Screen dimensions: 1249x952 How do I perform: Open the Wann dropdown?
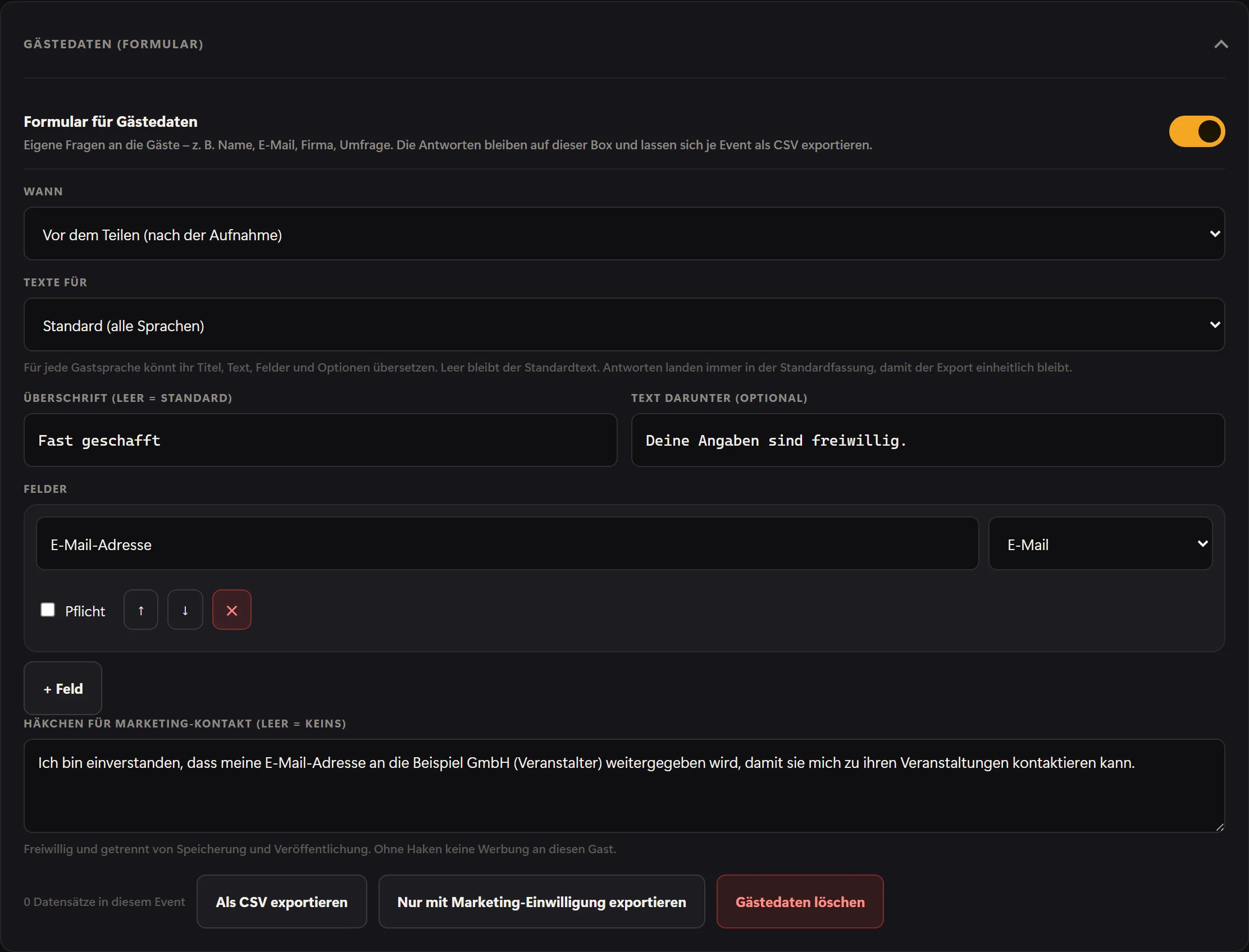(624, 234)
